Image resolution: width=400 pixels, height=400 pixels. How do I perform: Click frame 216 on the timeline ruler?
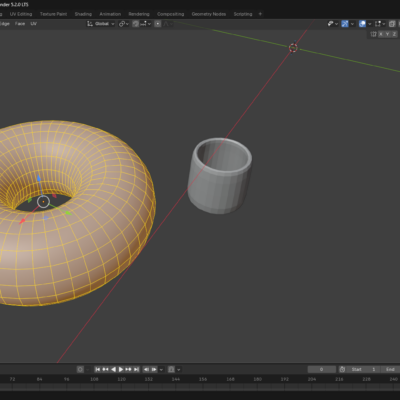(339, 379)
